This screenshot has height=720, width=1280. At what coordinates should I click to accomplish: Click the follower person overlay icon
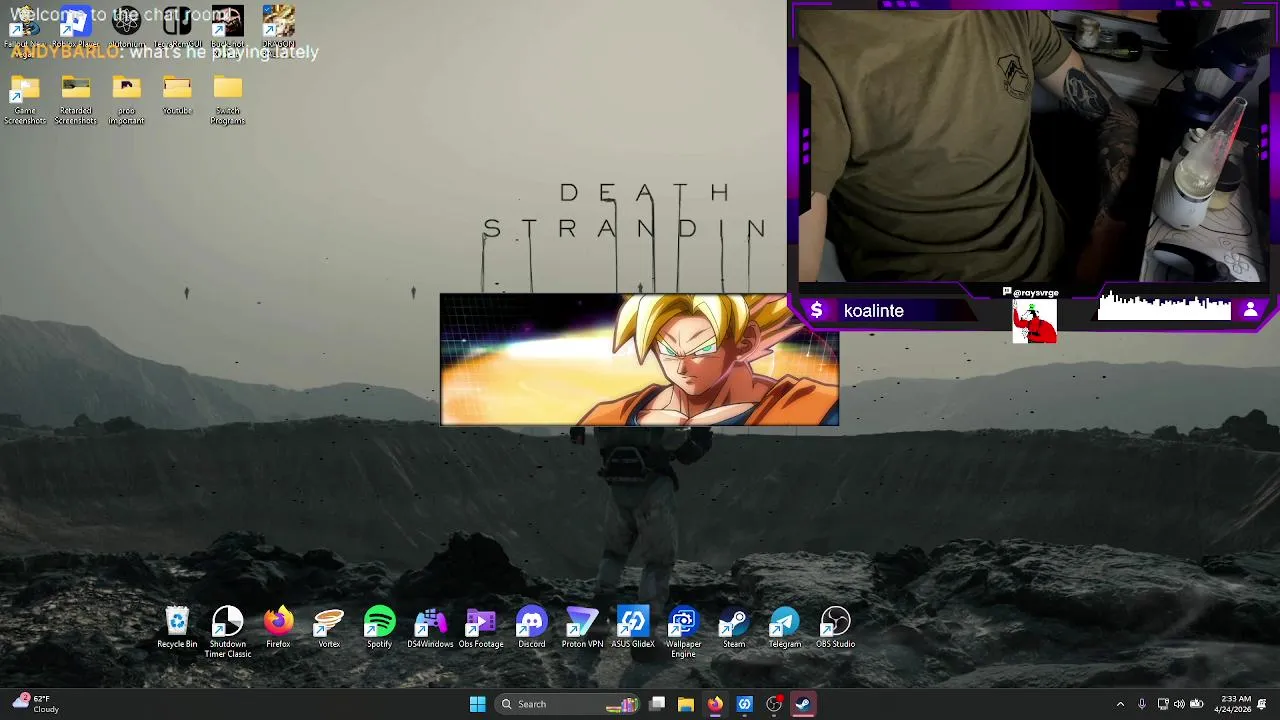(1250, 311)
